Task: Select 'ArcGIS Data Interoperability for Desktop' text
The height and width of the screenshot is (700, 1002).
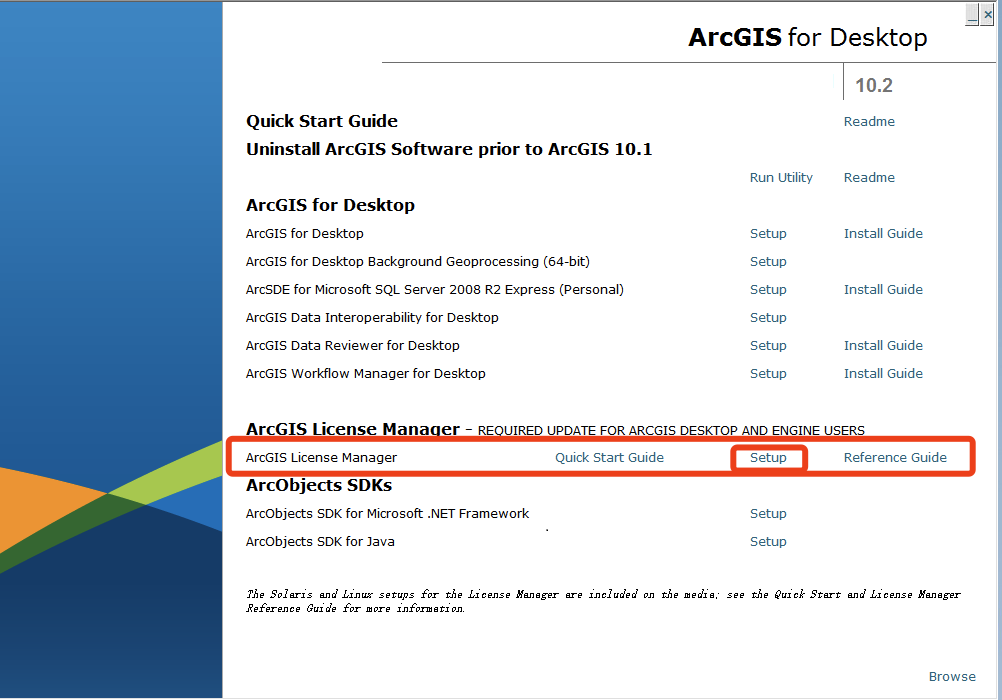Action: coord(372,318)
